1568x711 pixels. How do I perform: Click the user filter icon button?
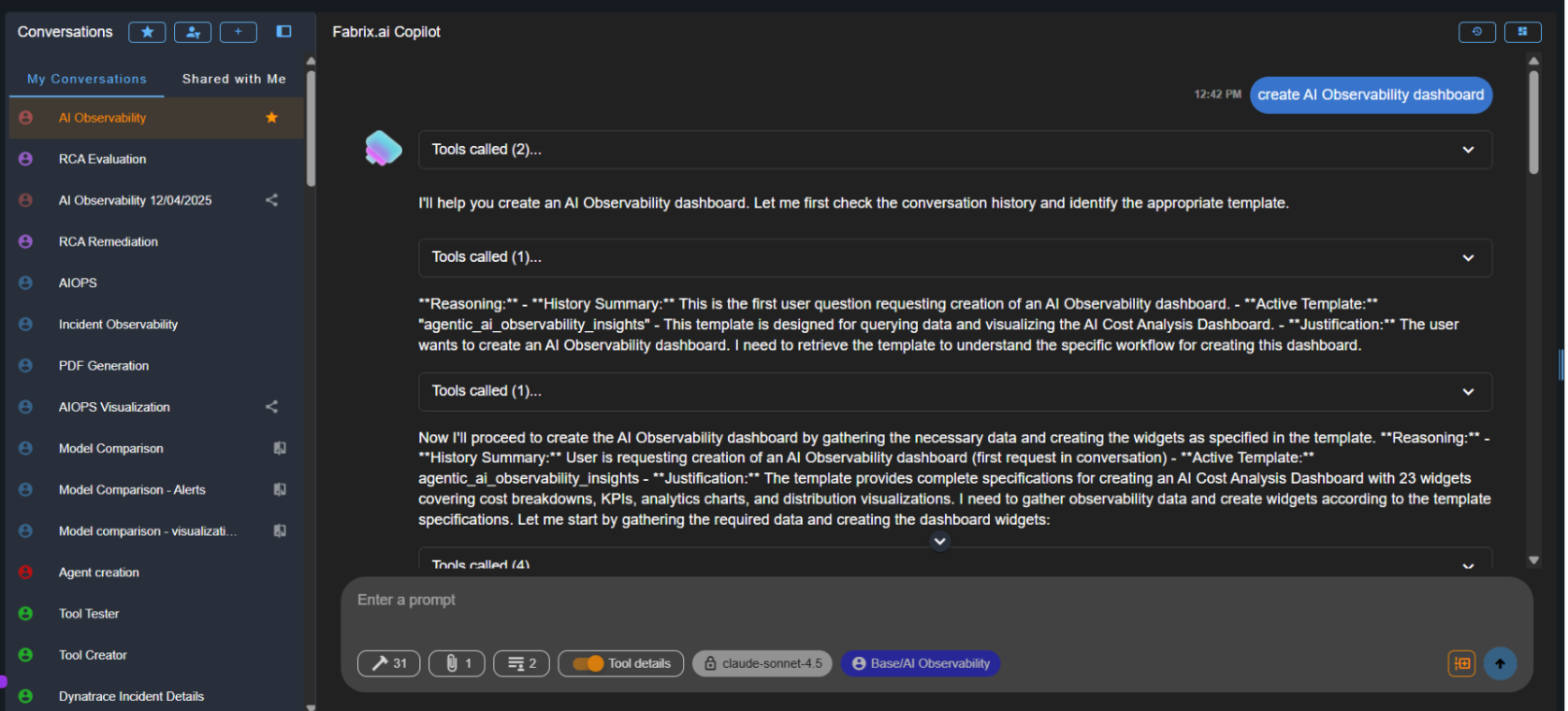[x=193, y=32]
